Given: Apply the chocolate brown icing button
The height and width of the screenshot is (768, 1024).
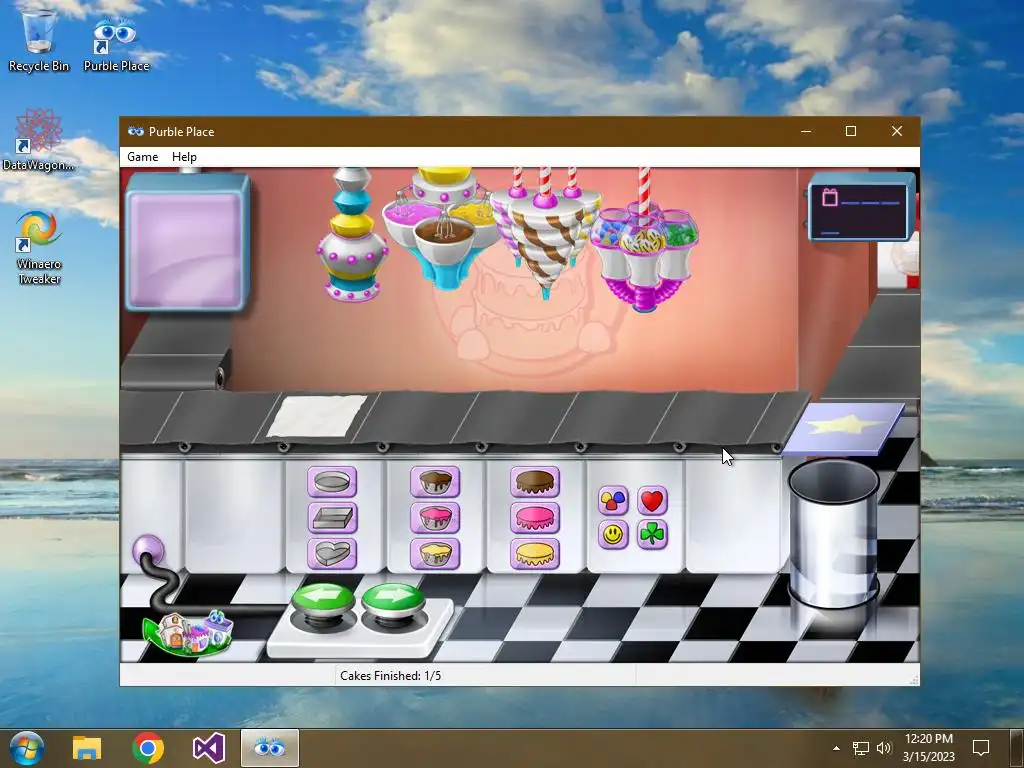Looking at the screenshot, I should [535, 482].
